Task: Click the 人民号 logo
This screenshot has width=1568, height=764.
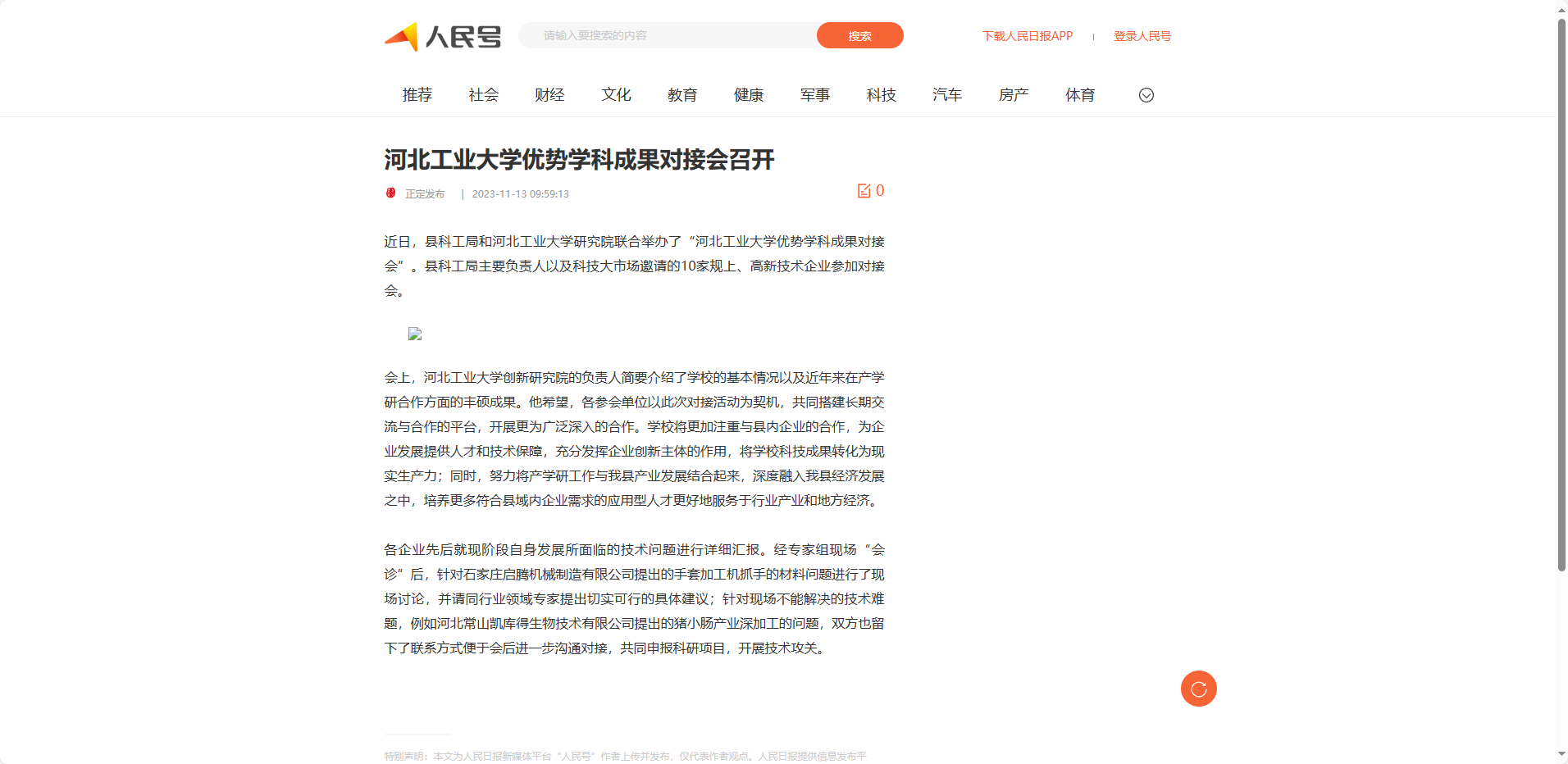Action: [x=443, y=36]
